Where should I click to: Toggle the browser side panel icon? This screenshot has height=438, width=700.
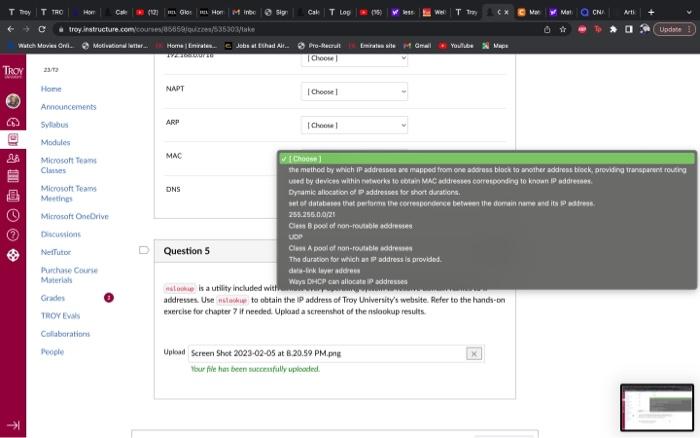[629, 29]
